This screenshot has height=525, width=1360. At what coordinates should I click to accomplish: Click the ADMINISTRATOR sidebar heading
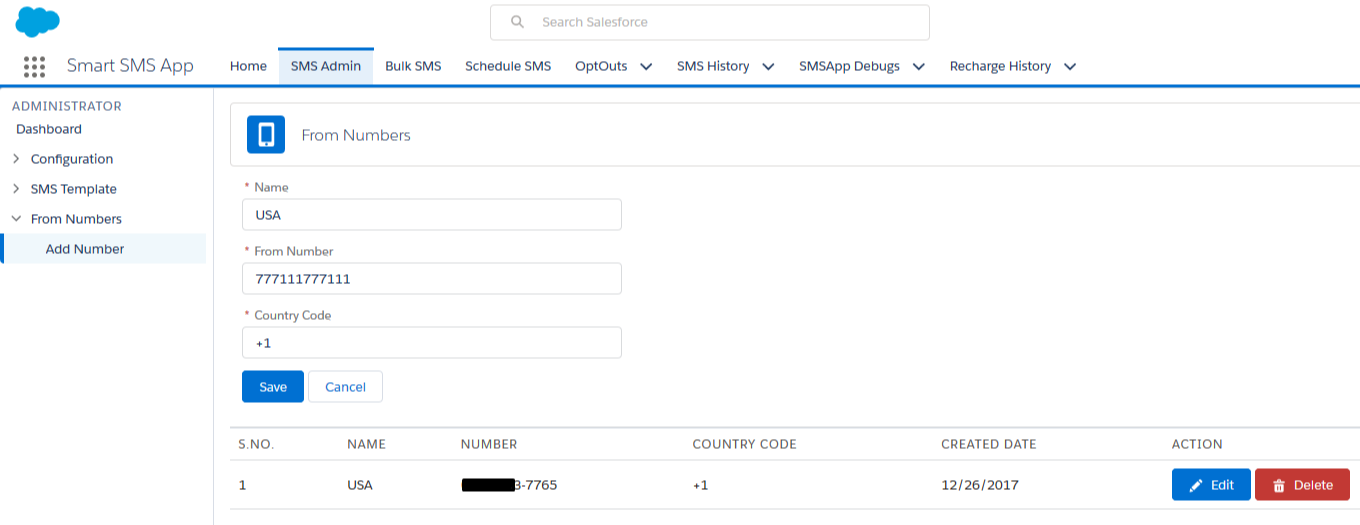pos(67,106)
